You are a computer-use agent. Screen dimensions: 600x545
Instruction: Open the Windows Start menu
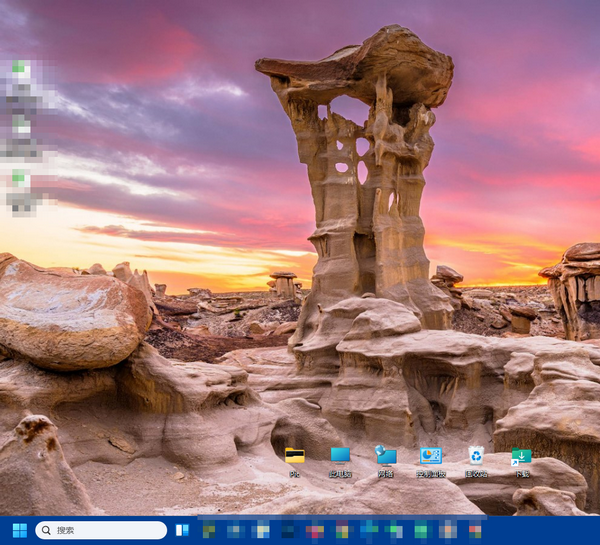click(x=19, y=530)
